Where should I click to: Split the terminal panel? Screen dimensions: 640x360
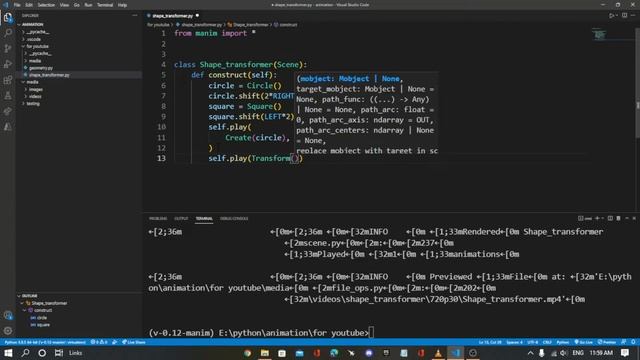coord(610,218)
